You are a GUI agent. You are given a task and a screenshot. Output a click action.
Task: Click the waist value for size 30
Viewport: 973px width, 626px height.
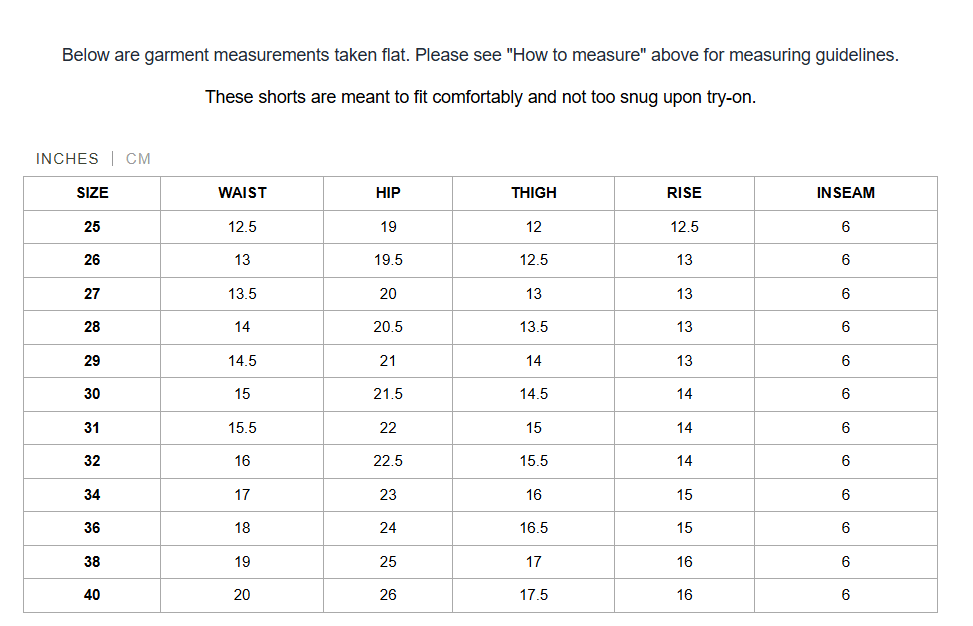coord(242,394)
